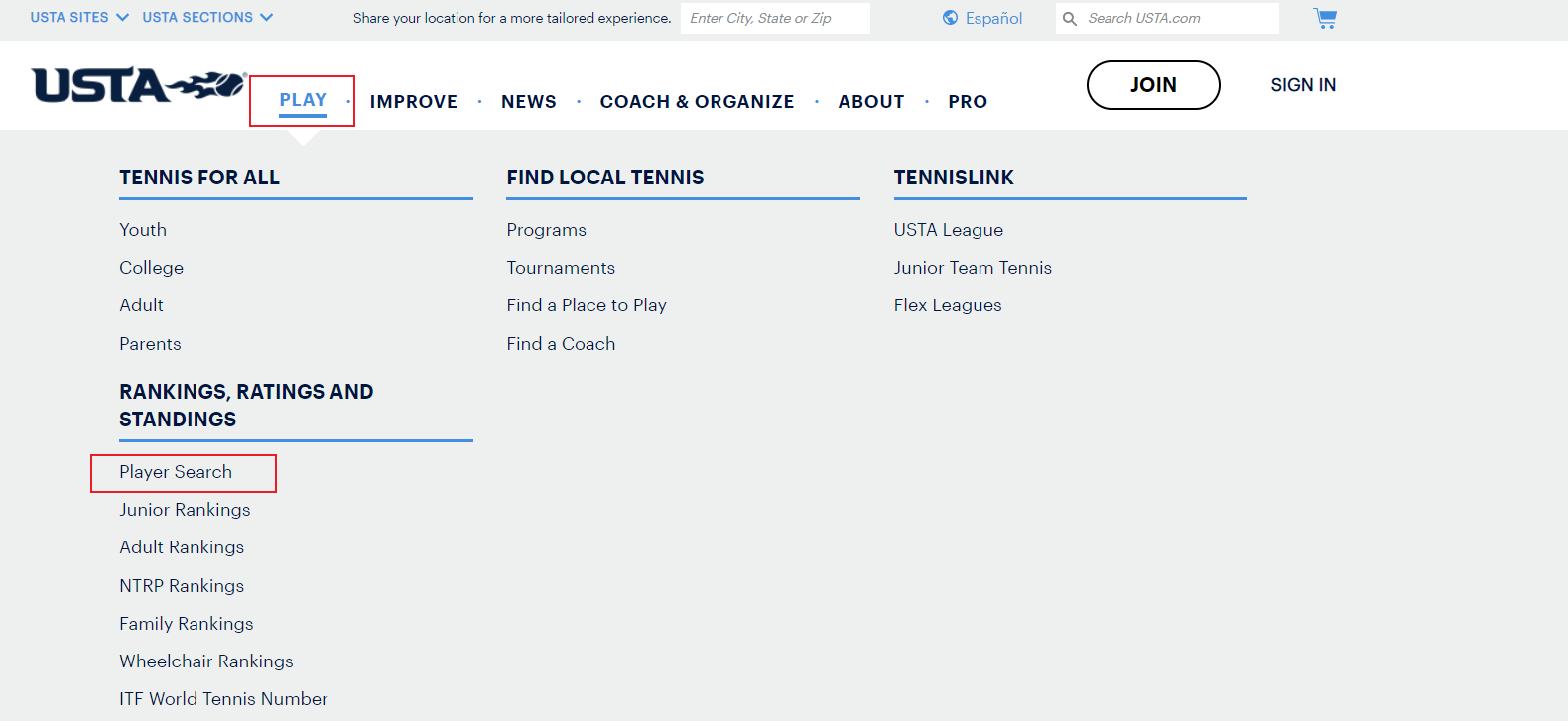Open the Improve menu
Screen dimensions: 1568x721
tap(414, 102)
